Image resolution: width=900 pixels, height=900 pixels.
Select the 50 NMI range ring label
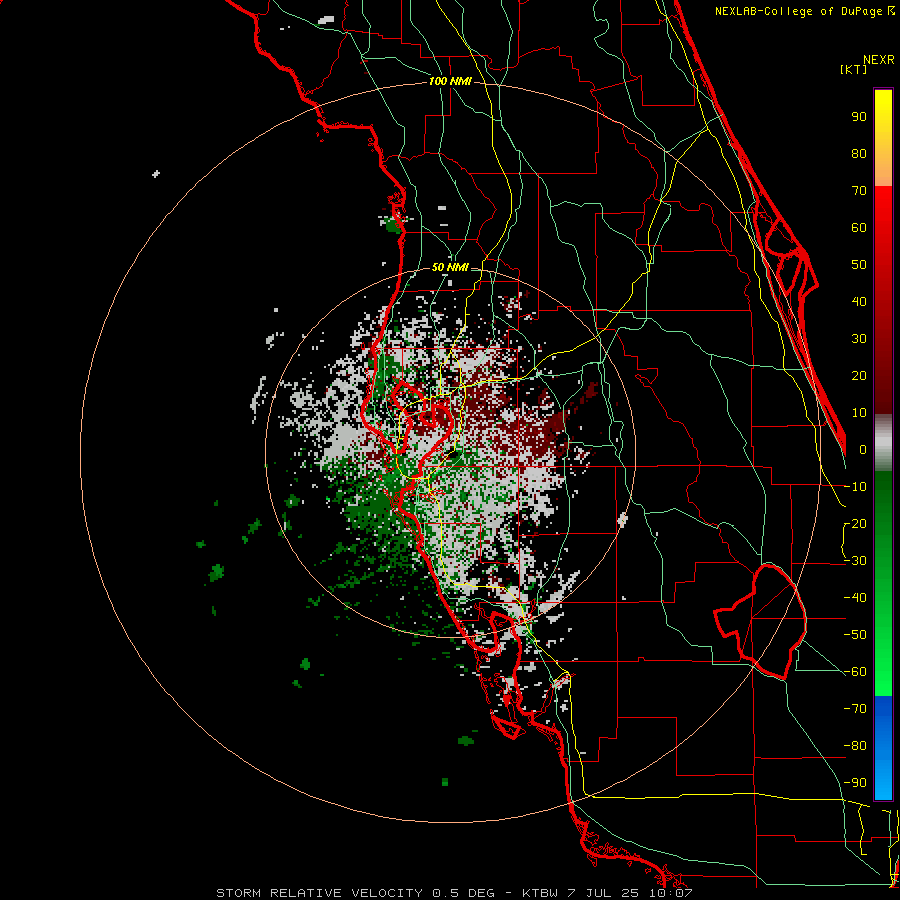(450, 267)
